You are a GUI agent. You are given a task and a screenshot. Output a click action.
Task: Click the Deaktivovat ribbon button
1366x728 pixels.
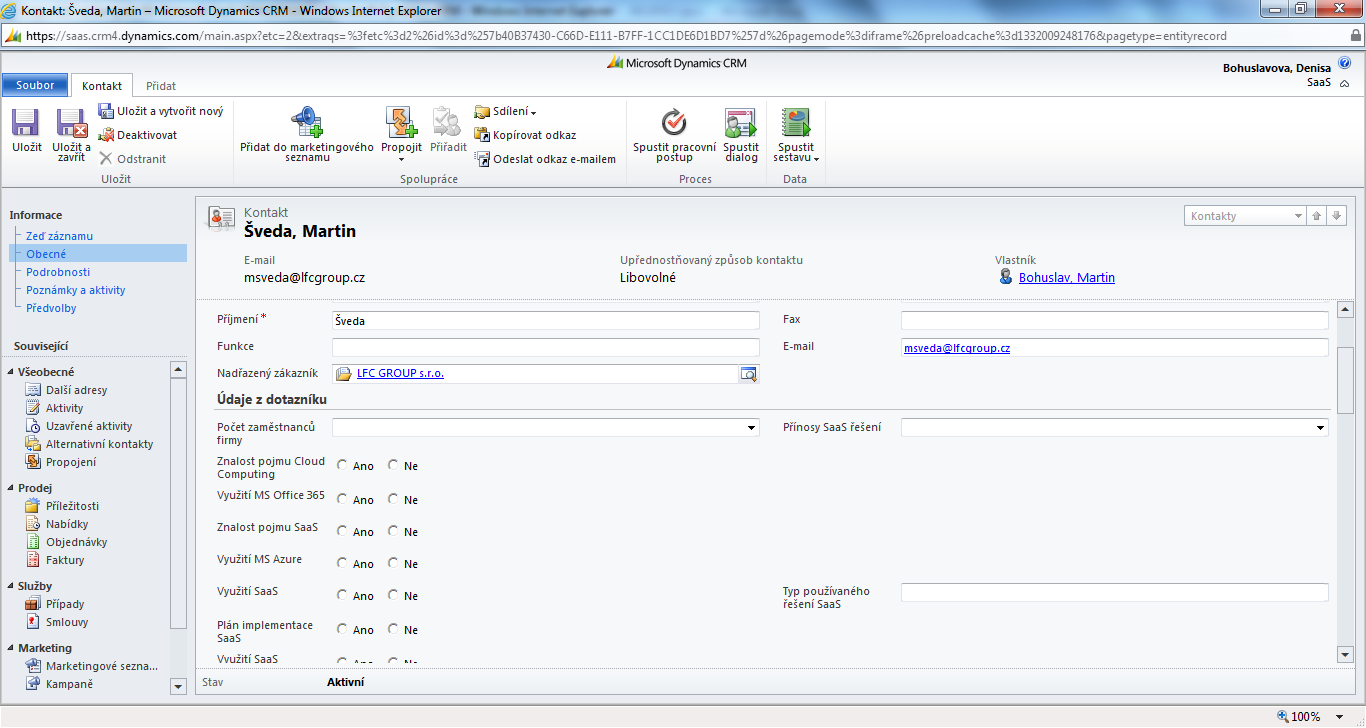(x=138, y=135)
